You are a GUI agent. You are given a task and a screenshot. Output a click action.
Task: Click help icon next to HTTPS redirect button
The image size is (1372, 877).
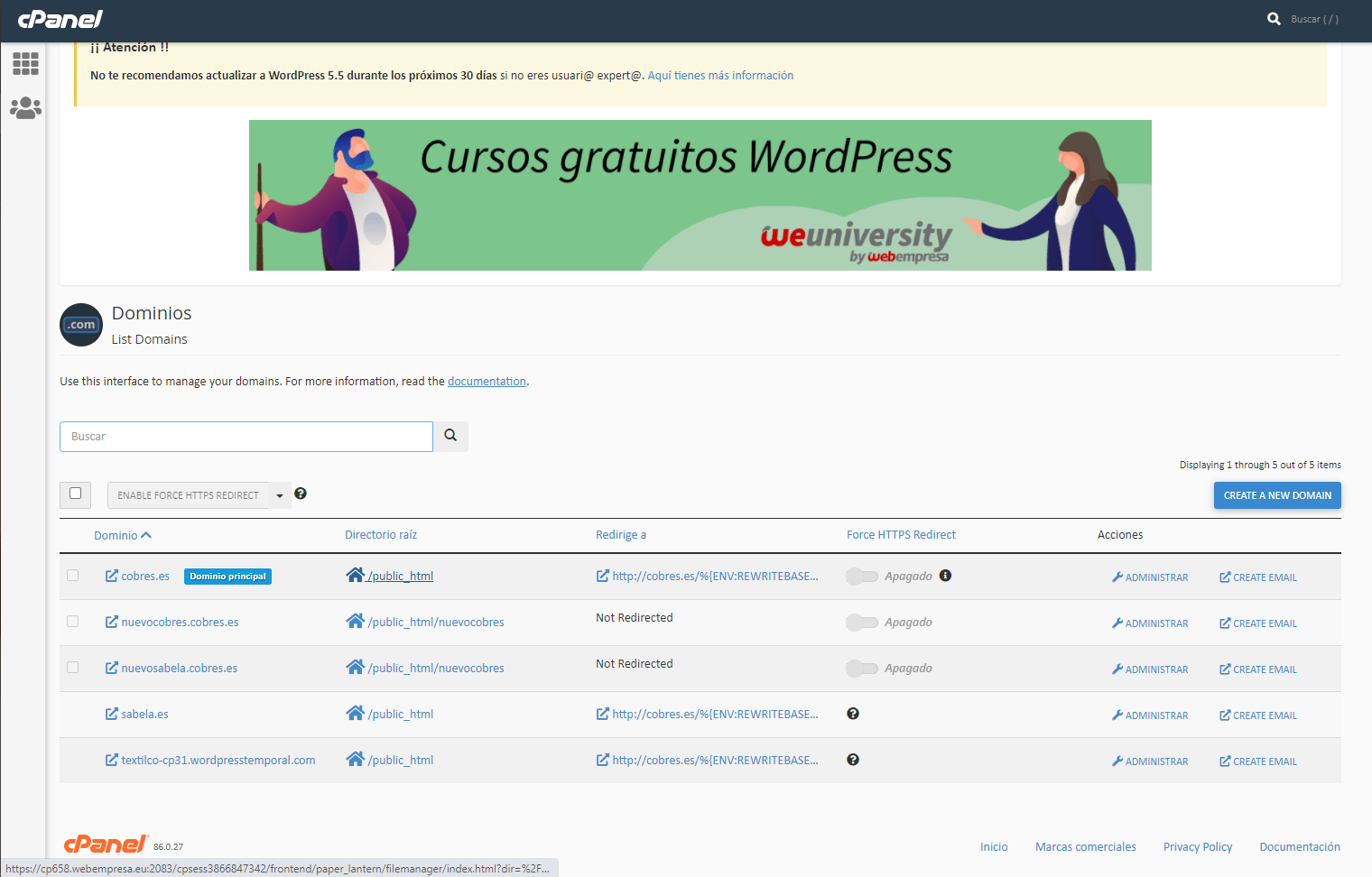(301, 494)
